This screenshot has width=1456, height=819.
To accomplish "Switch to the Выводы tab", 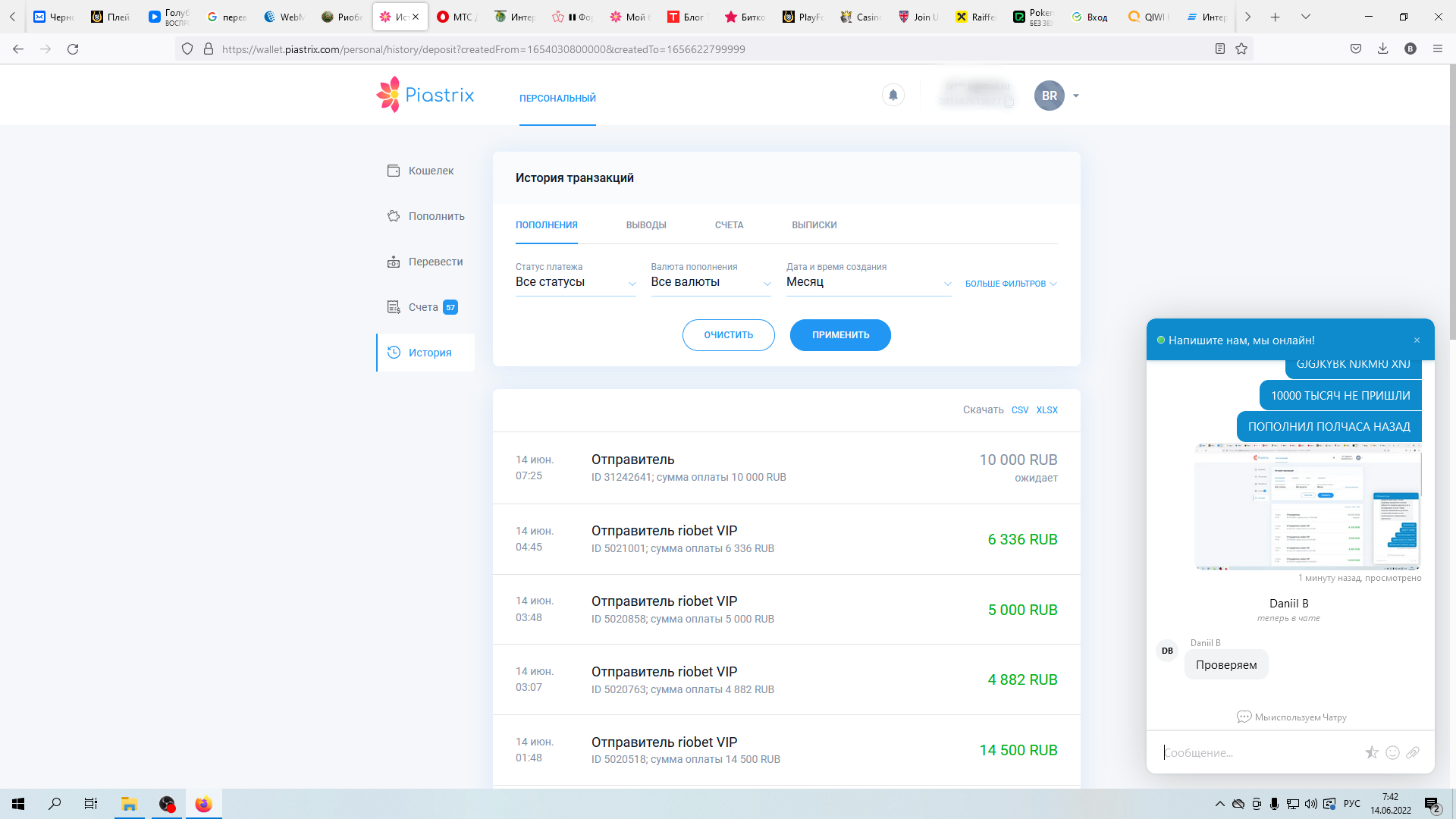I will [645, 225].
